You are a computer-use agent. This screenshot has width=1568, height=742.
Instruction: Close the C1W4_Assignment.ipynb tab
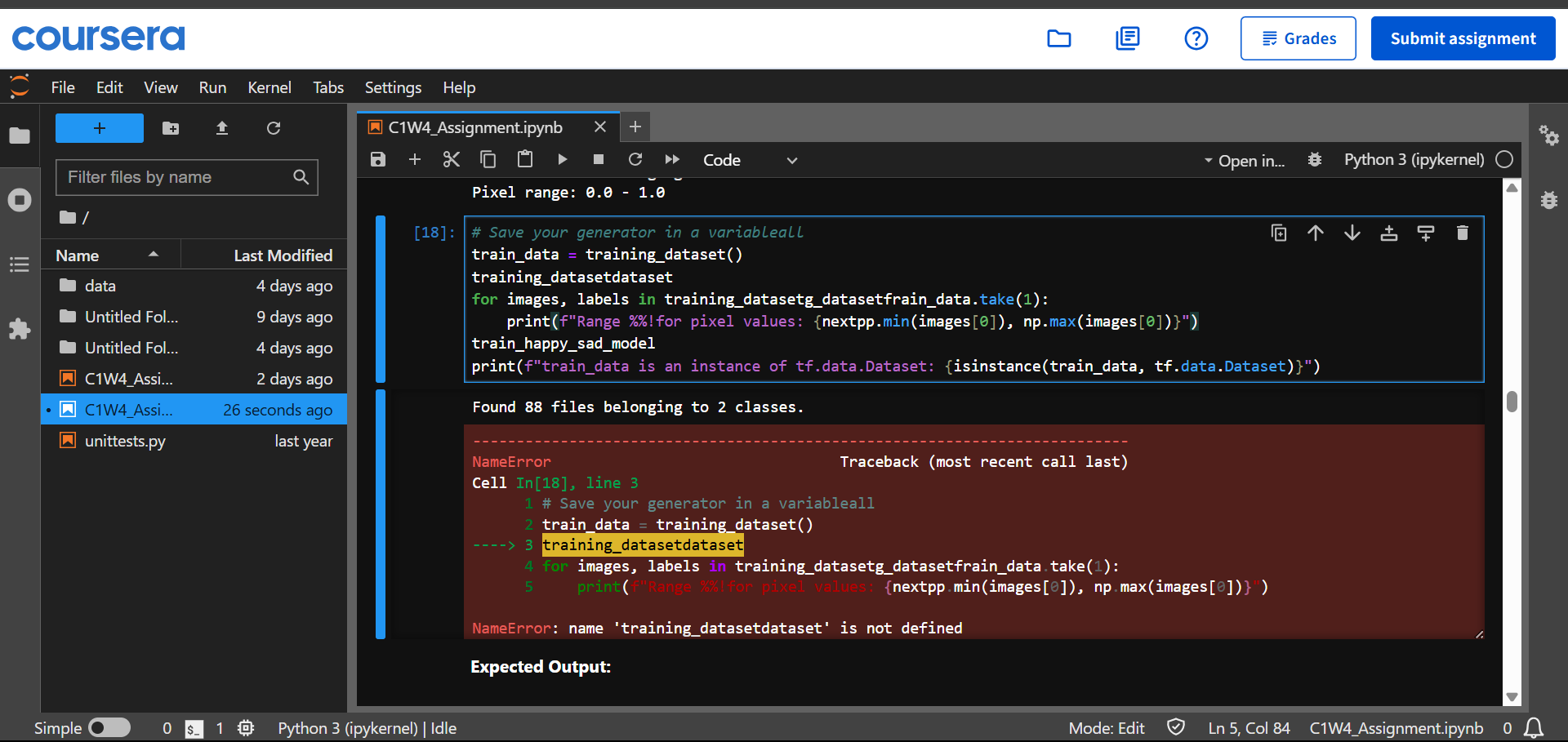click(600, 127)
